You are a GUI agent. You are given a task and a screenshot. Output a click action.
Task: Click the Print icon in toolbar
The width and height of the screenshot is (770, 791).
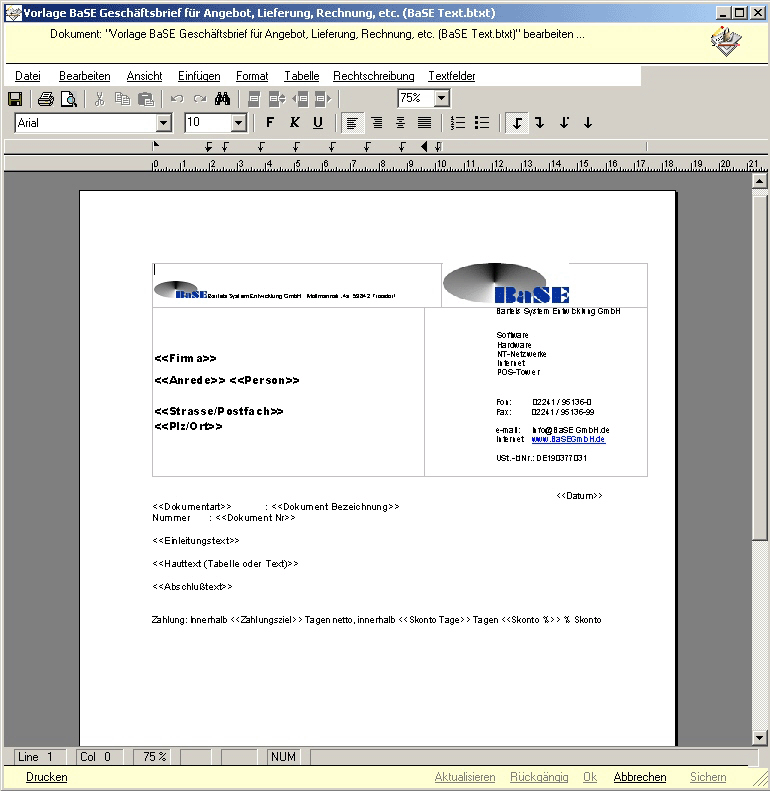pyautogui.click(x=45, y=99)
